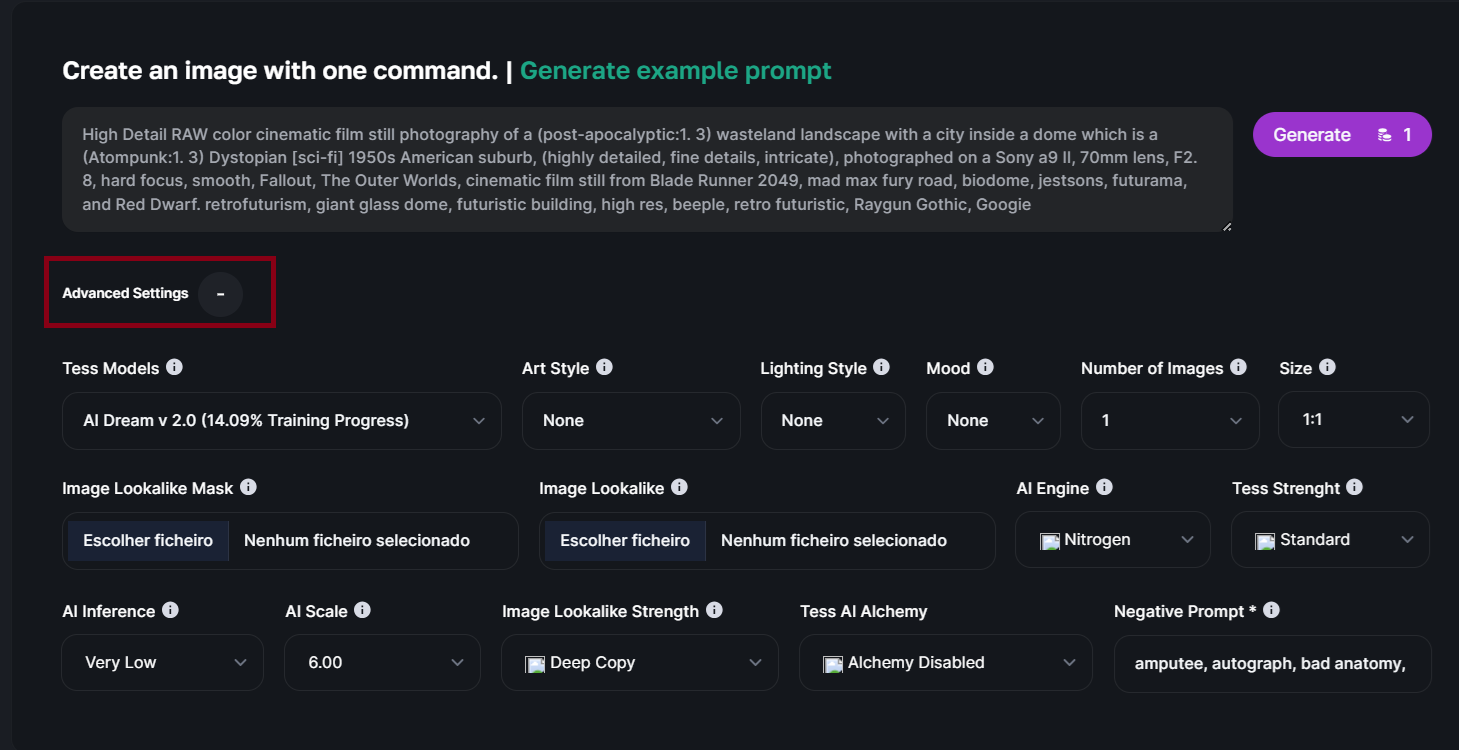
Task: Click the AI Scale info icon
Action: 362,610
